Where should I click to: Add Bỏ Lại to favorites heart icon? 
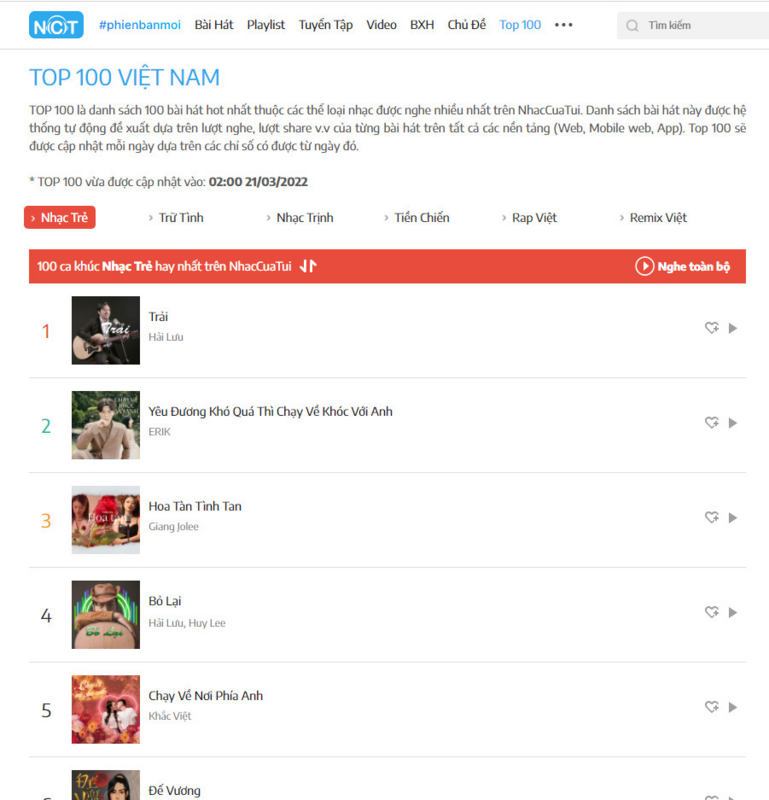712,612
